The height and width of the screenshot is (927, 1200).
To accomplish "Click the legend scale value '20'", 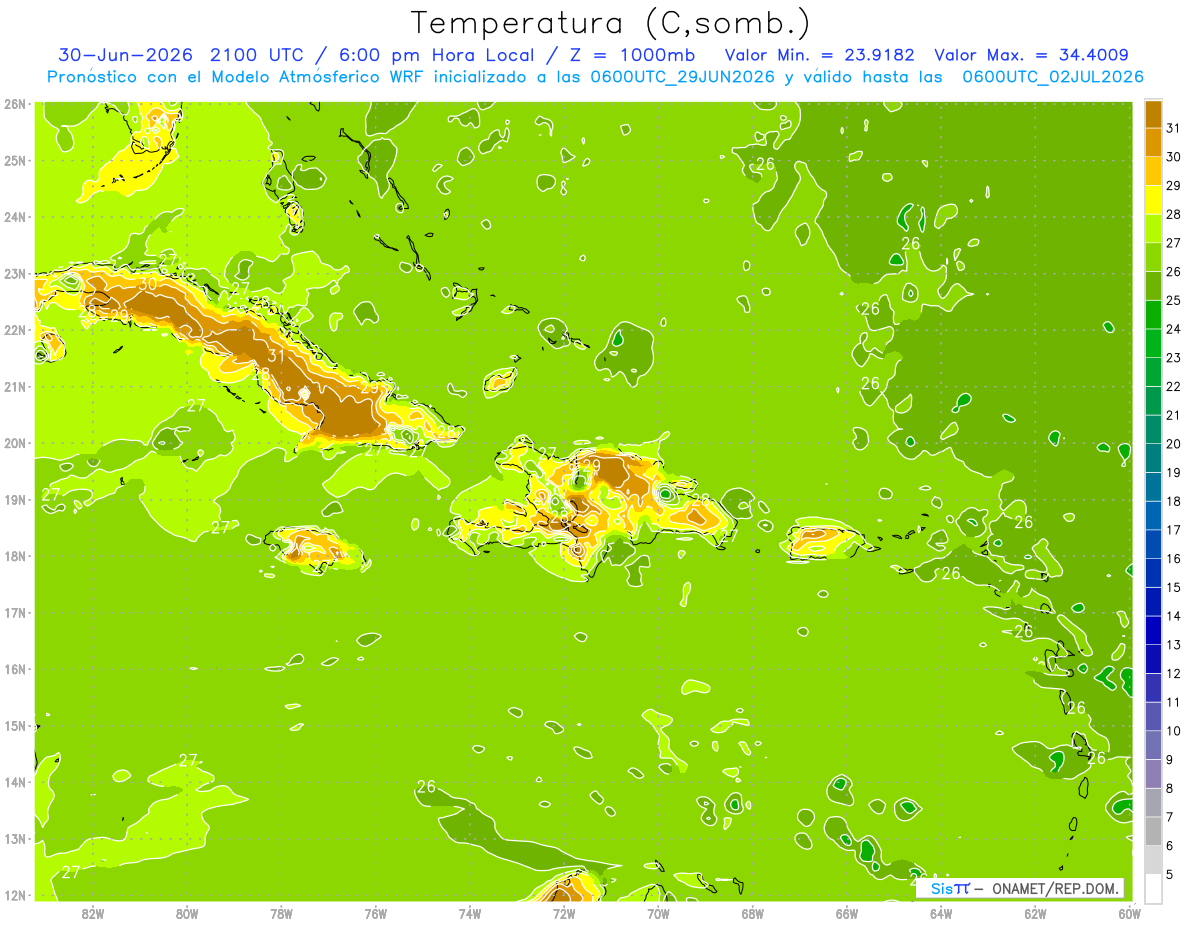I will pos(1174,443).
